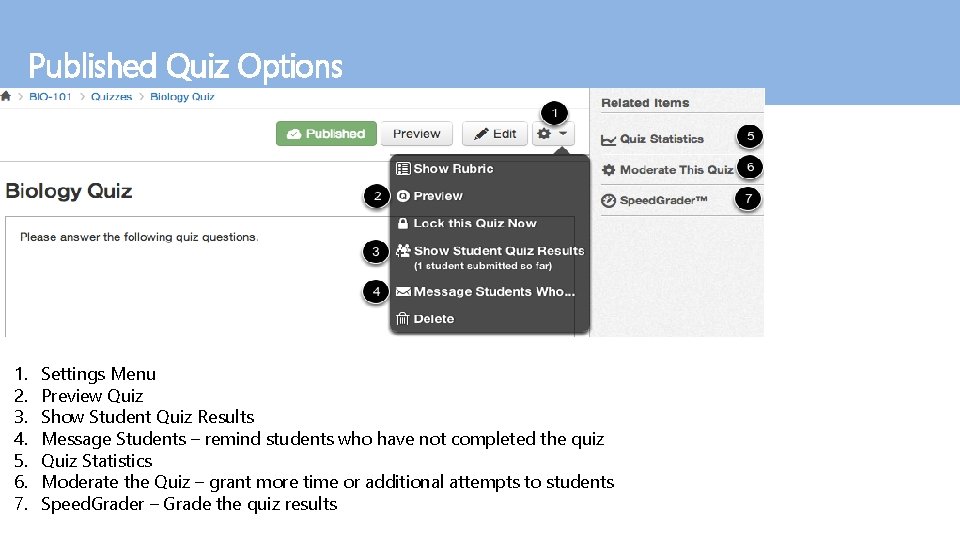Open Show Student Quiz Results

point(498,251)
